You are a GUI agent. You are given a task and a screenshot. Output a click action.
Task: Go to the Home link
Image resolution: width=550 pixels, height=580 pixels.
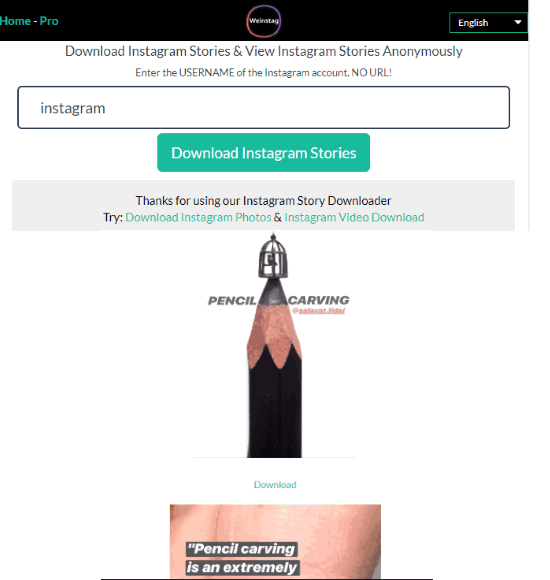[15, 21]
